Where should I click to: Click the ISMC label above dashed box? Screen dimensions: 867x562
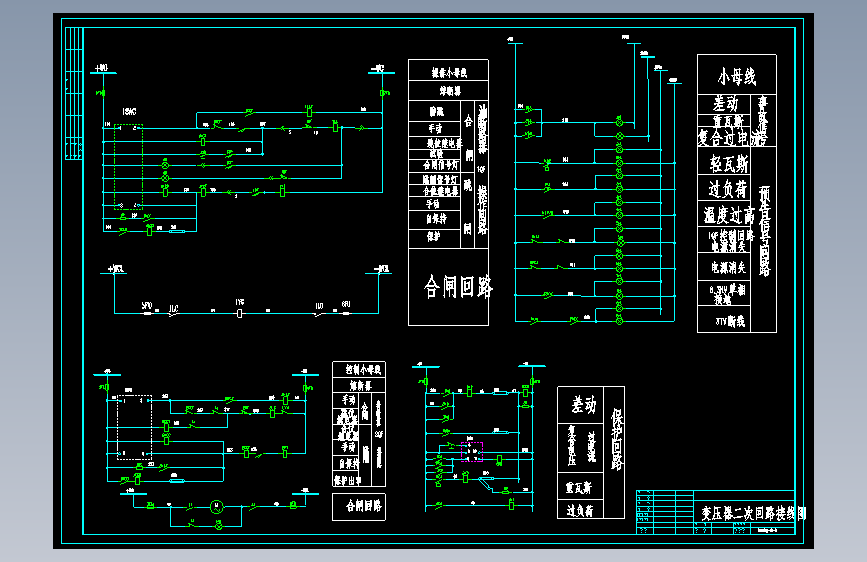[x=129, y=112]
